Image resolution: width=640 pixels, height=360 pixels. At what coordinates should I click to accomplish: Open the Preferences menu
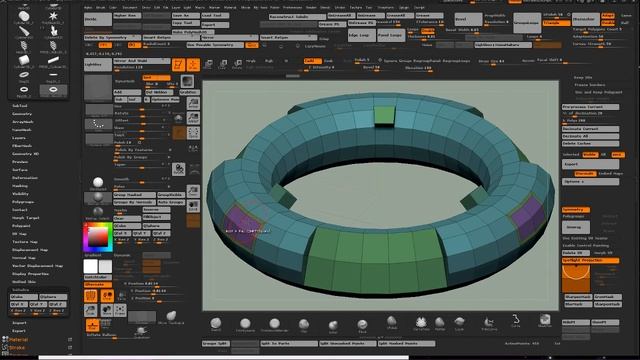(x=292, y=7)
